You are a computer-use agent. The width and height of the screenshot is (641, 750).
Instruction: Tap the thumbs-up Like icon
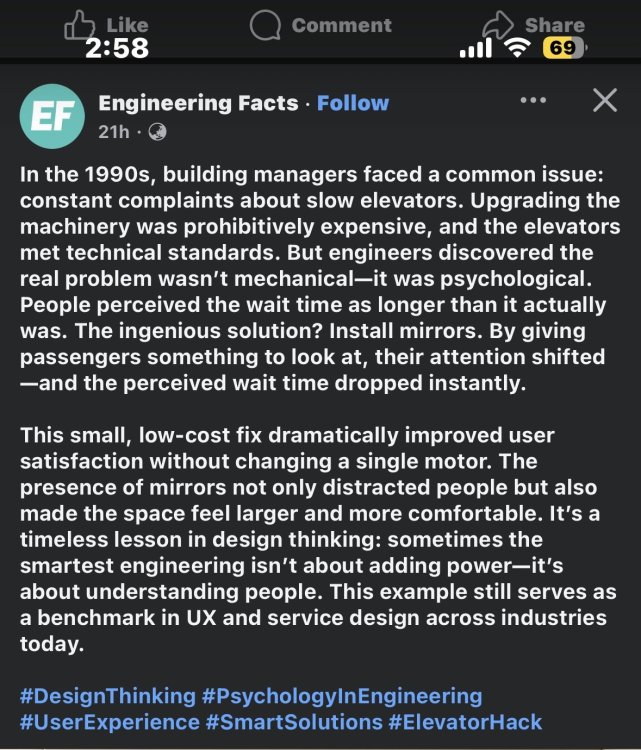tap(79, 25)
